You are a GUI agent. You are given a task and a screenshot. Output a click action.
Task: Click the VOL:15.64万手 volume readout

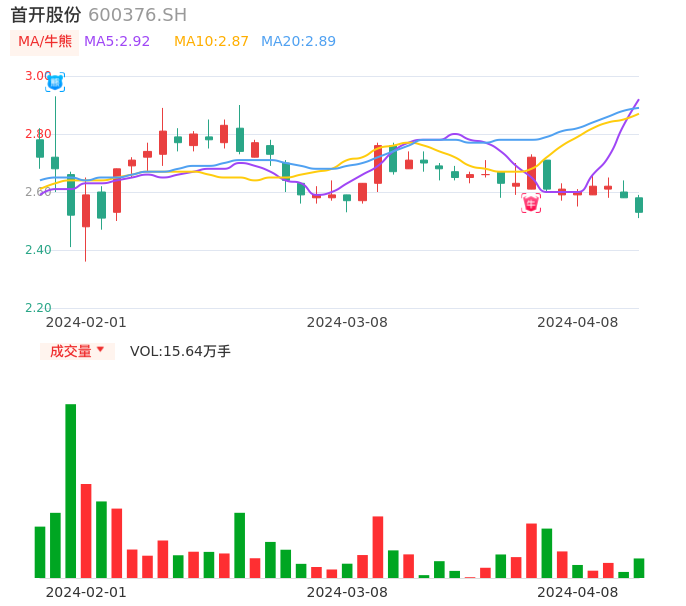coord(180,351)
